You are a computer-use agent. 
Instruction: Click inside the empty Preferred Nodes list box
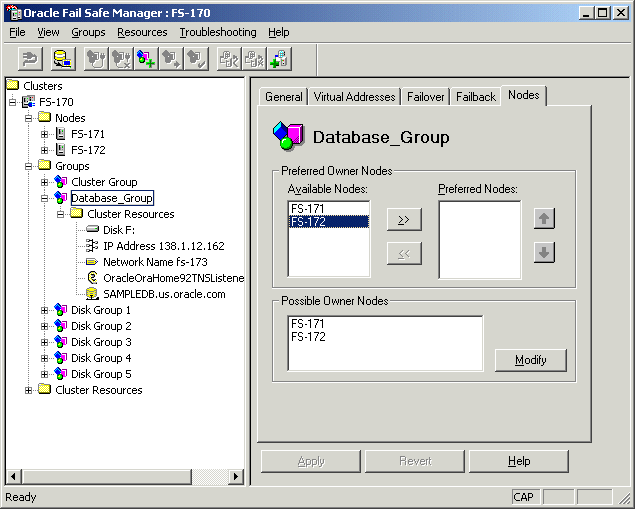(480, 240)
